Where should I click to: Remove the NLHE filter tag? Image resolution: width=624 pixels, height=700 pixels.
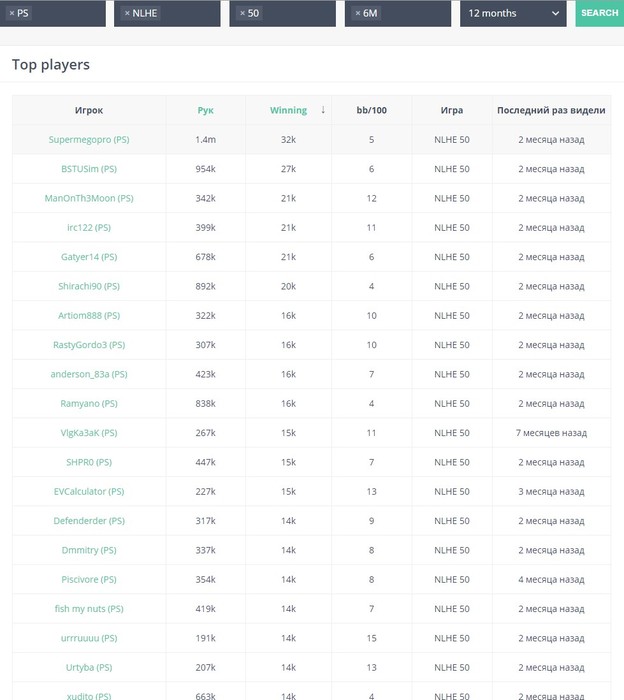pyautogui.click(x=127, y=14)
